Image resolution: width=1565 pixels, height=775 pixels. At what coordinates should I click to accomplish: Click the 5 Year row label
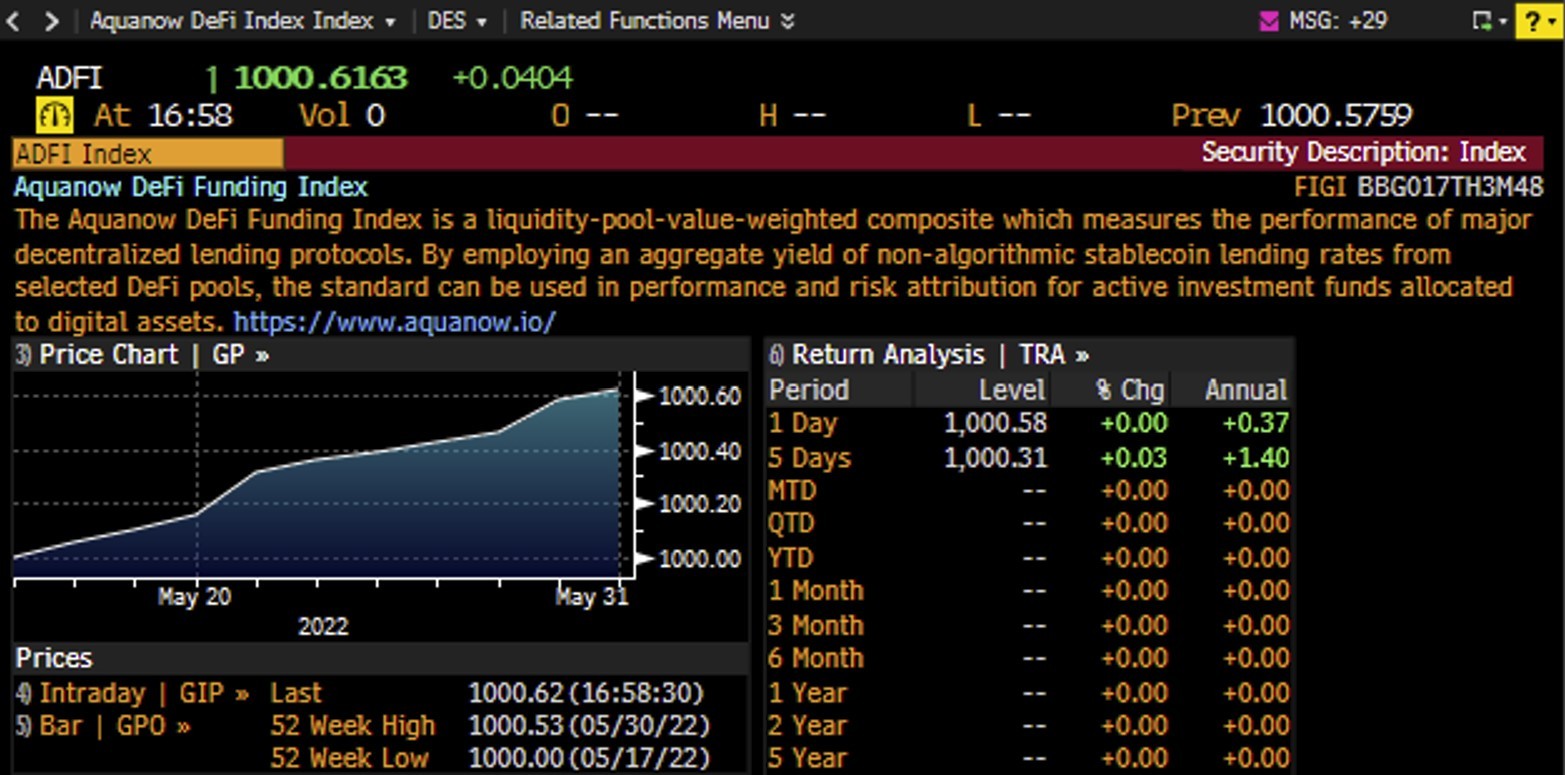(x=807, y=759)
